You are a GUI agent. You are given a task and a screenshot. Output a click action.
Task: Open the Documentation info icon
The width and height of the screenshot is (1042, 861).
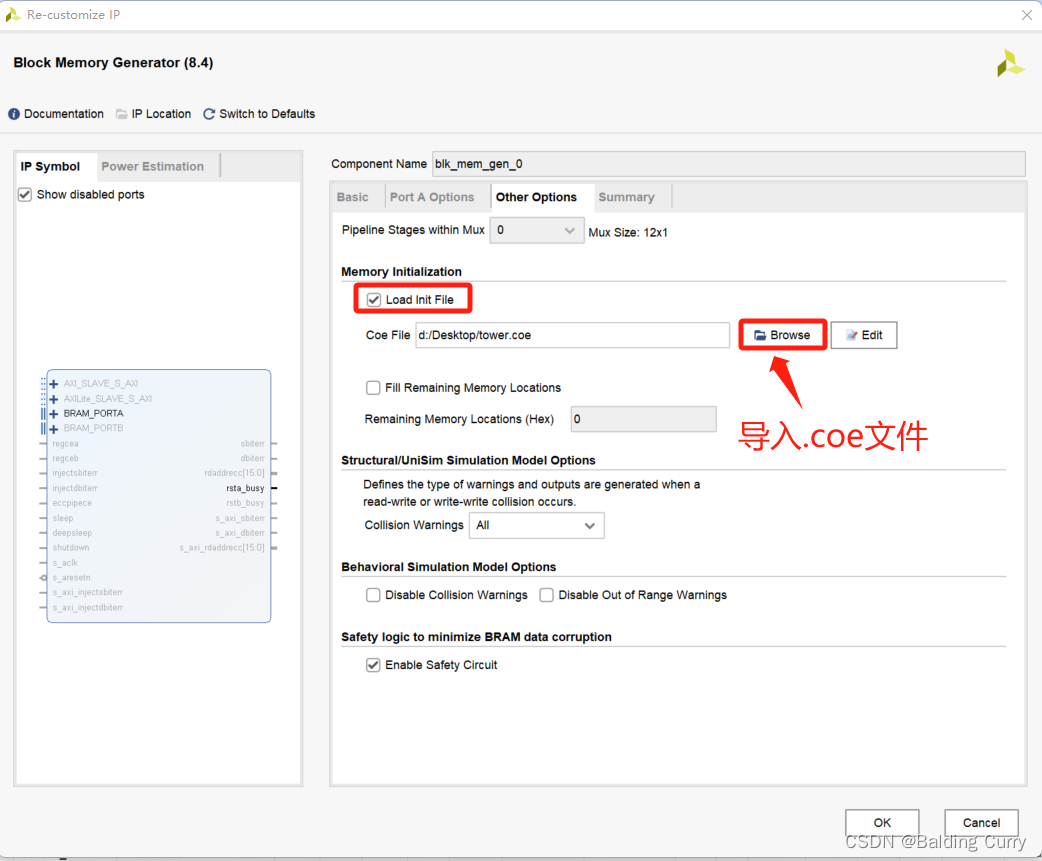[x=12, y=113]
